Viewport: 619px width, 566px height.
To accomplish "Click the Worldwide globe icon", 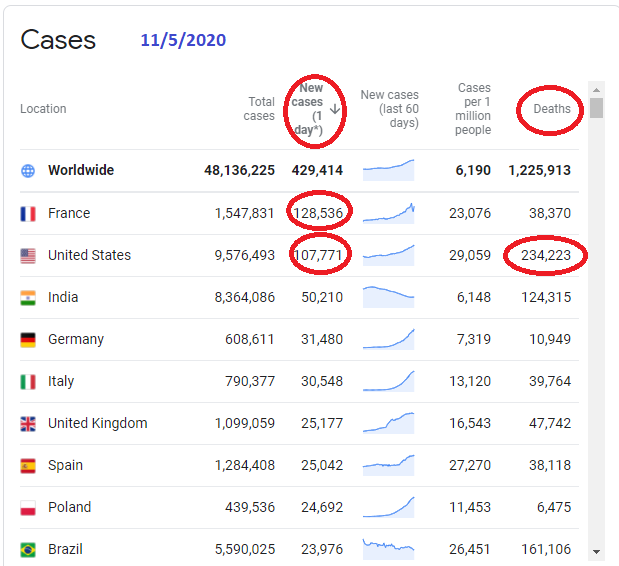I will click(28, 171).
